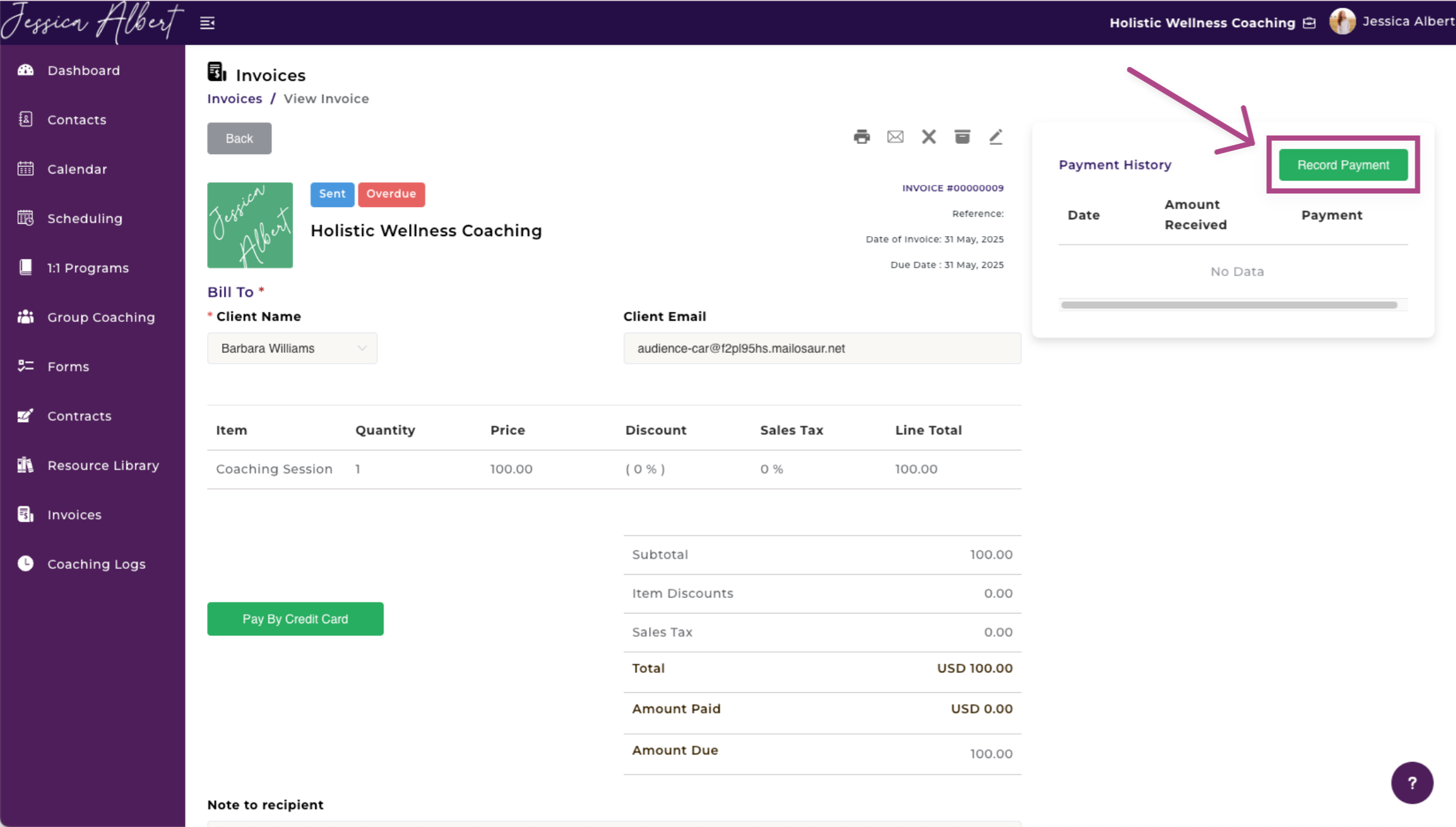
Task: Click INVOICE #00000009 text
Action: point(953,188)
